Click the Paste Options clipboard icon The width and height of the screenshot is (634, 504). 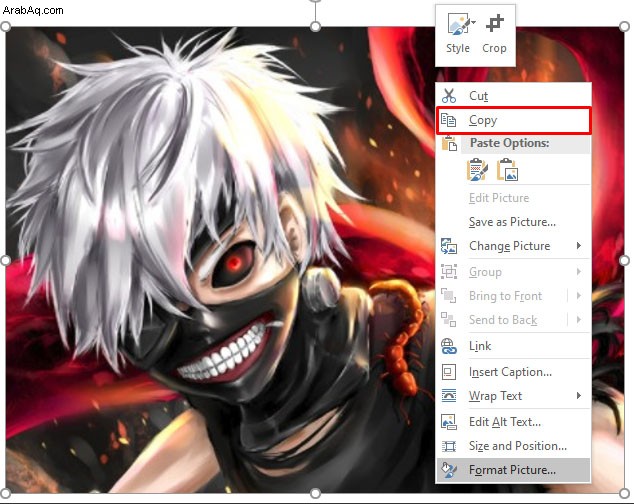pyautogui.click(x=449, y=143)
